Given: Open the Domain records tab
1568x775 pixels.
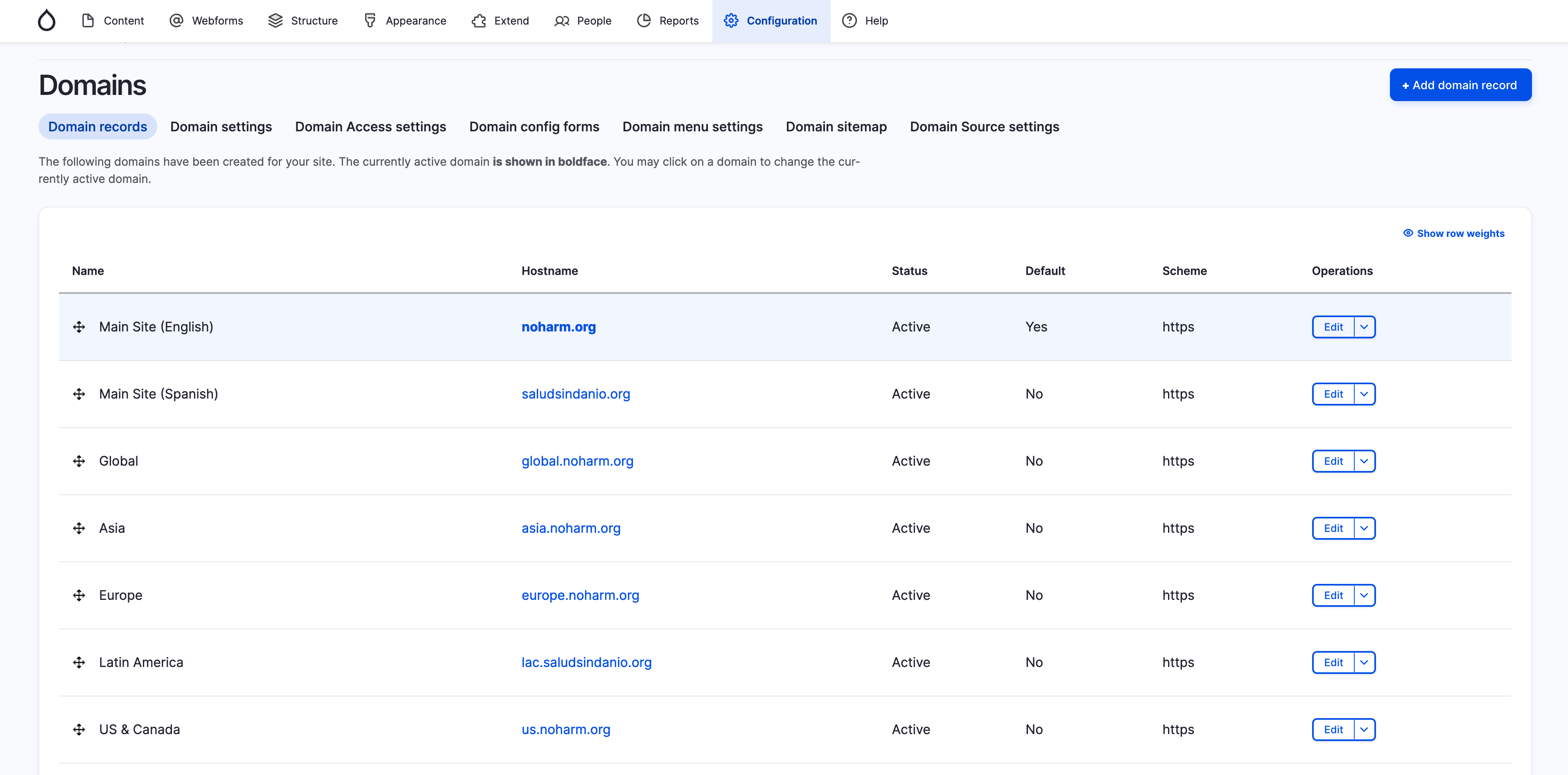Looking at the screenshot, I should (97, 126).
